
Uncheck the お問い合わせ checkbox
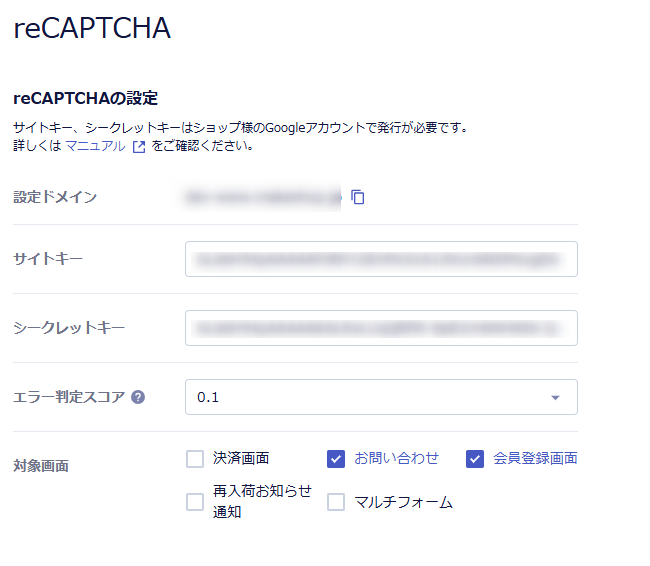tap(336, 459)
